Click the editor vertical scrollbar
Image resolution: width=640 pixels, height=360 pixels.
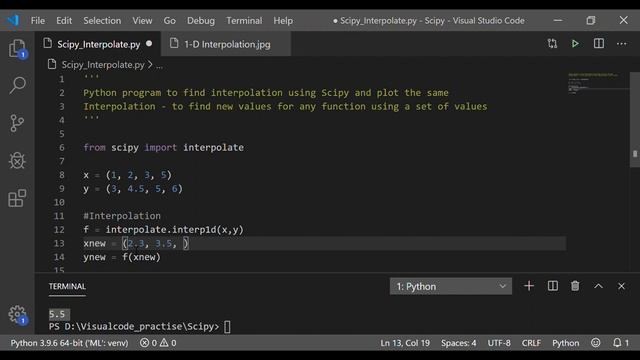click(635, 119)
